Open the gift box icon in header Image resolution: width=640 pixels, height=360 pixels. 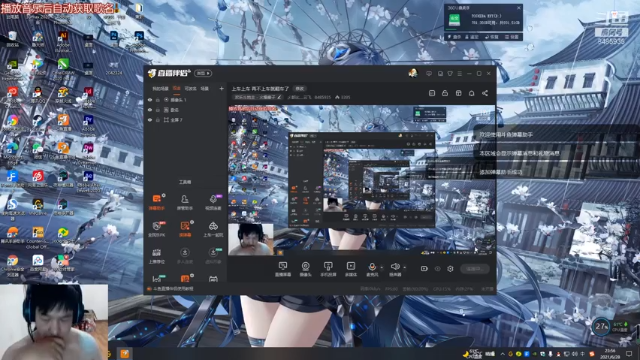point(458,93)
